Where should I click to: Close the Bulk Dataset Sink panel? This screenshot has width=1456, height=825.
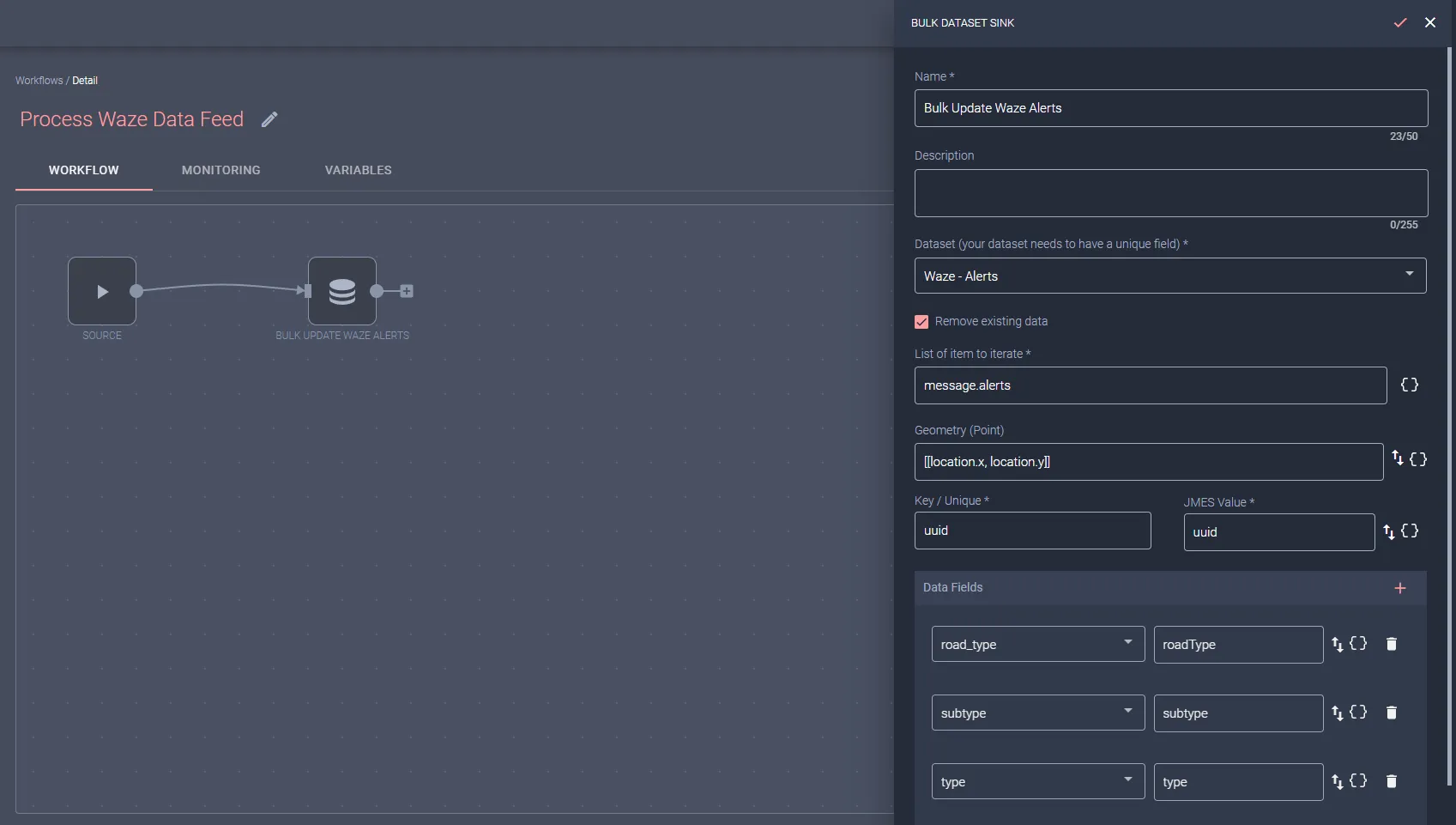pos(1429,23)
